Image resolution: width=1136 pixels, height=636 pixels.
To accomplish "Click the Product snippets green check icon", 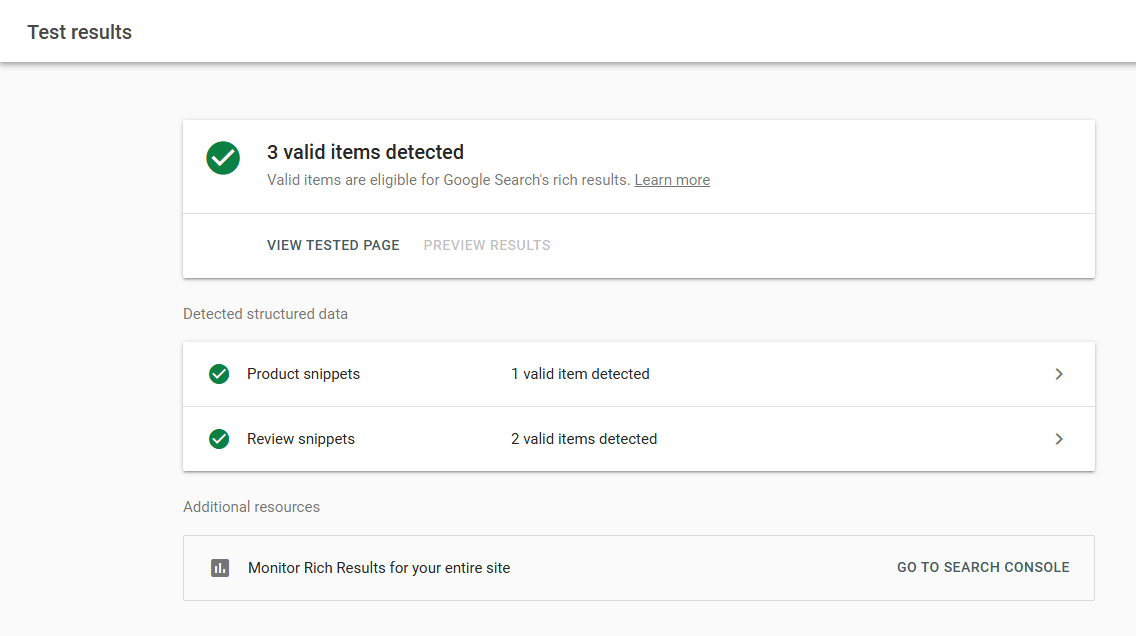I will (x=219, y=374).
